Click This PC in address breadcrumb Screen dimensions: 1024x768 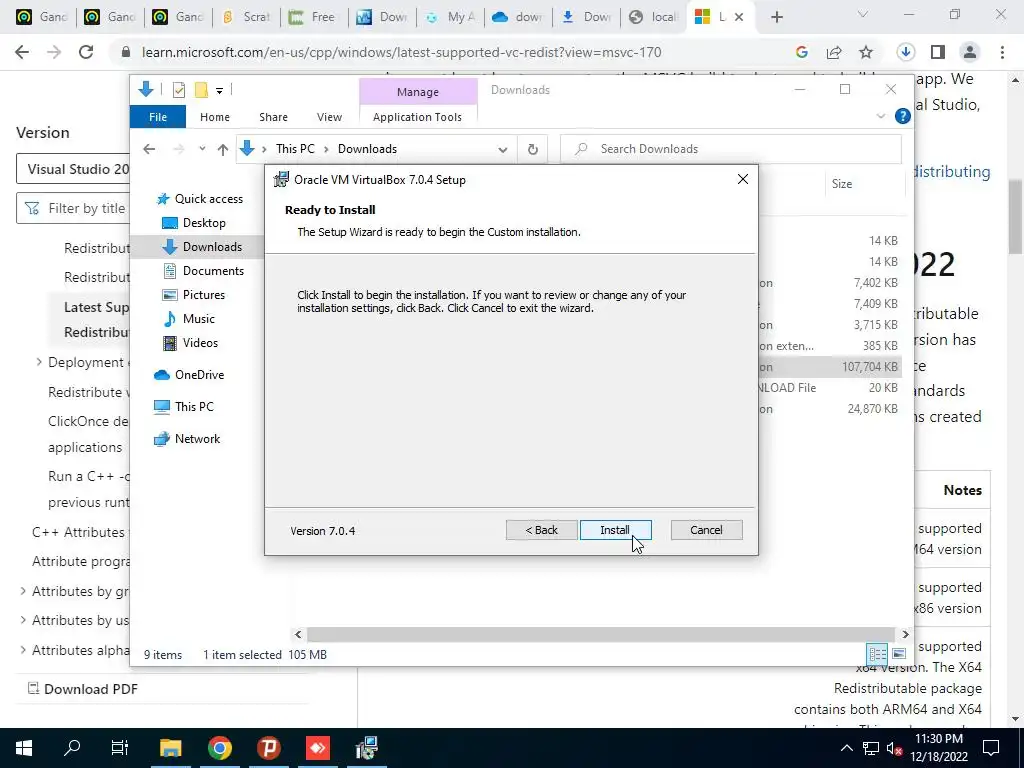pyautogui.click(x=295, y=149)
